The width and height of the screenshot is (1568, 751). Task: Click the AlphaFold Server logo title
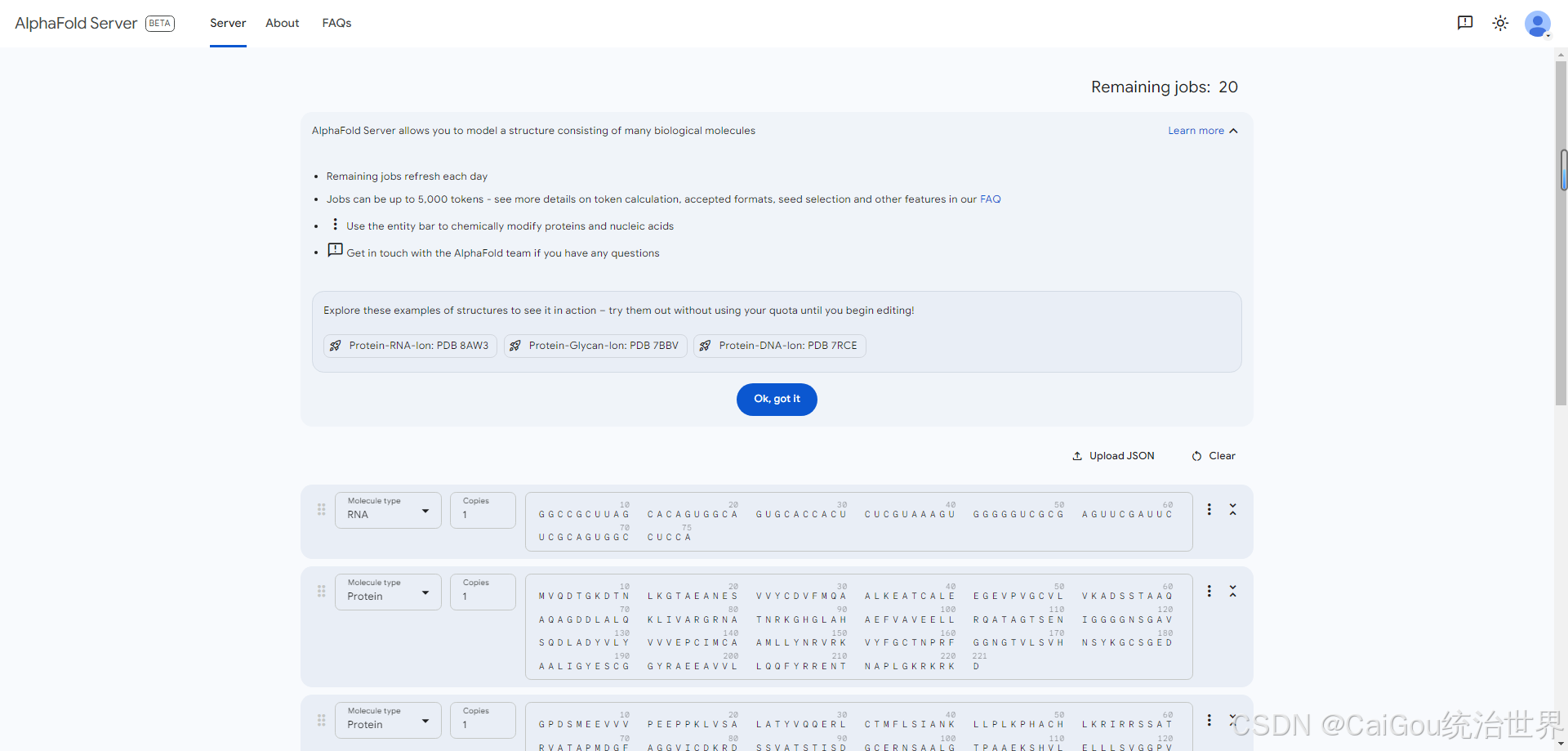coord(76,23)
